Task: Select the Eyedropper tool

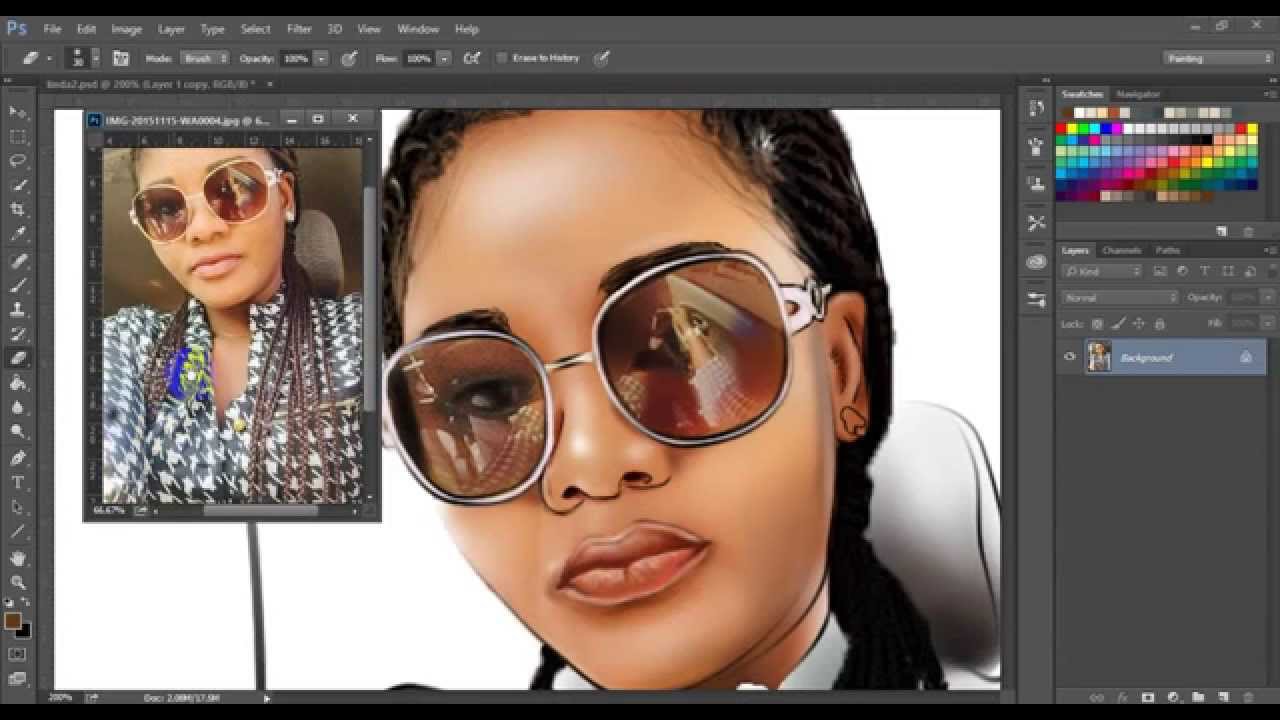Action: pyautogui.click(x=18, y=234)
